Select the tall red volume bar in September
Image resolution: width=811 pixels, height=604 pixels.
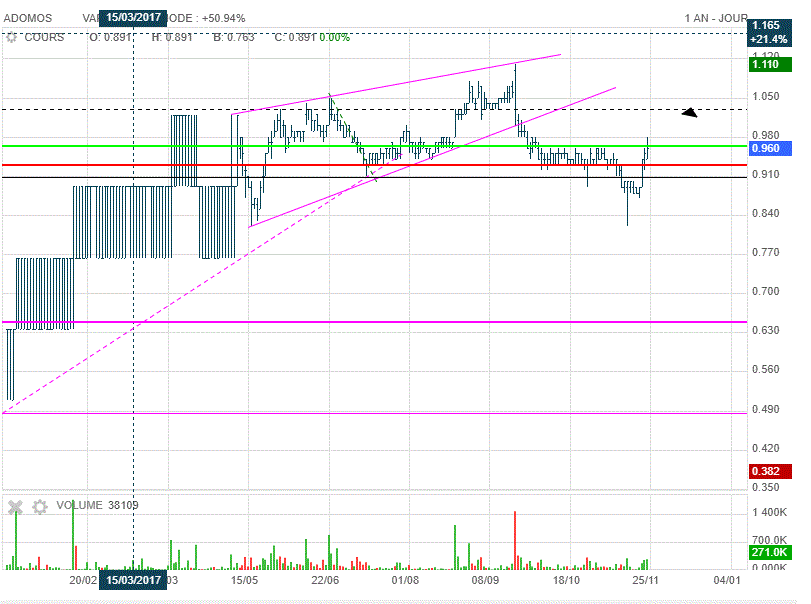pyautogui.click(x=515, y=540)
